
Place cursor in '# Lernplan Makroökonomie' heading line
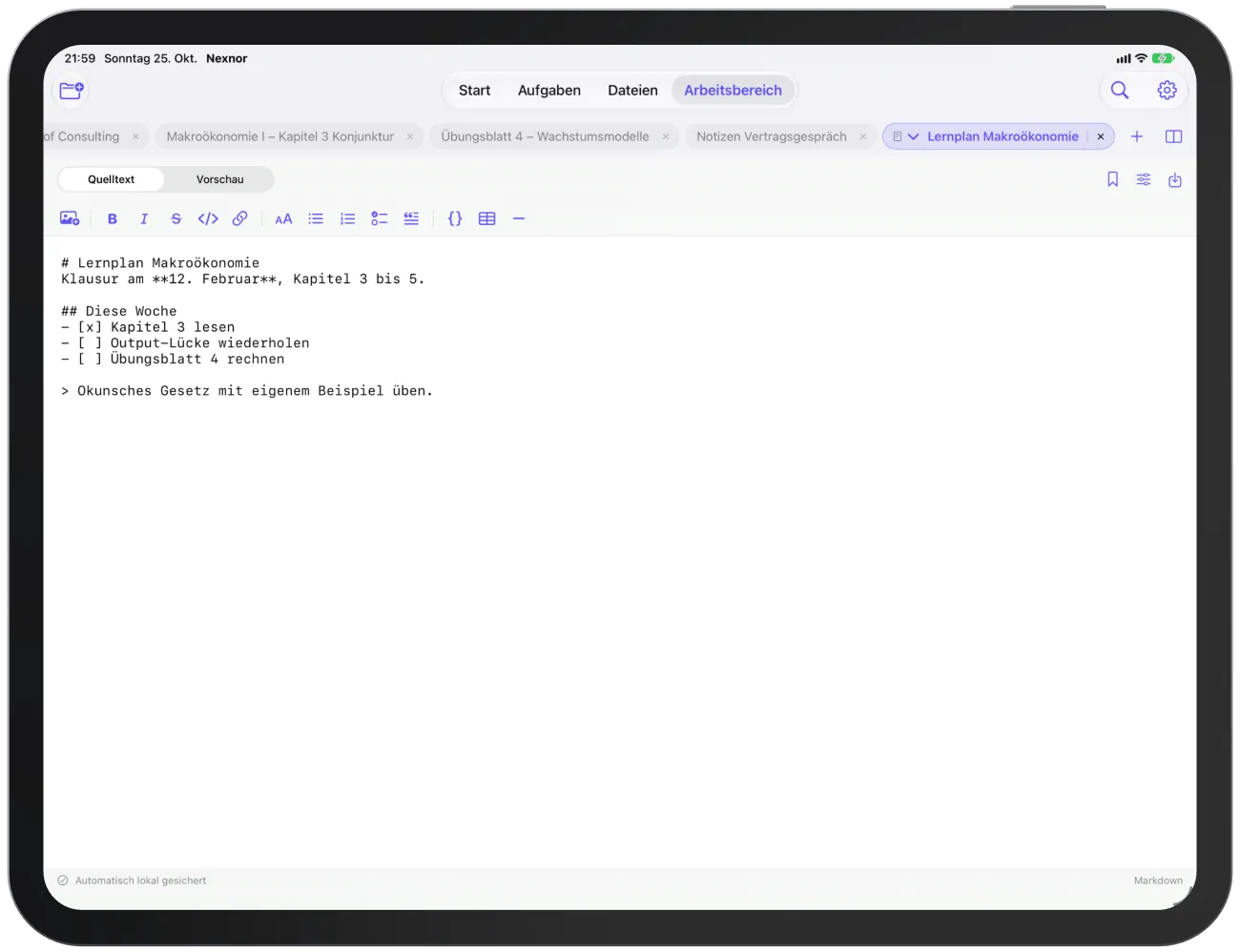[x=160, y=263]
